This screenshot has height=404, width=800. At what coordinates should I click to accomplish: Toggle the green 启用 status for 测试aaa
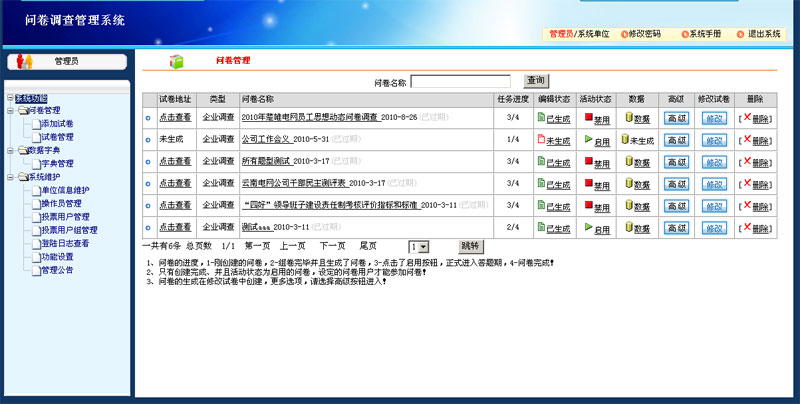coord(589,227)
